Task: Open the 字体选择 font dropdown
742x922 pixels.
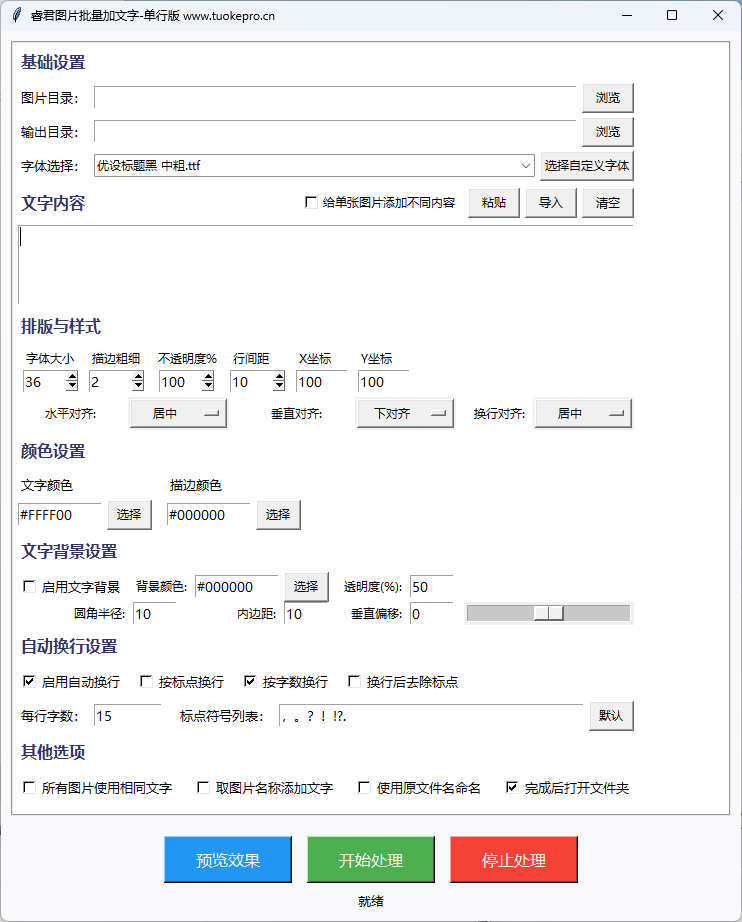Action: 526,165
